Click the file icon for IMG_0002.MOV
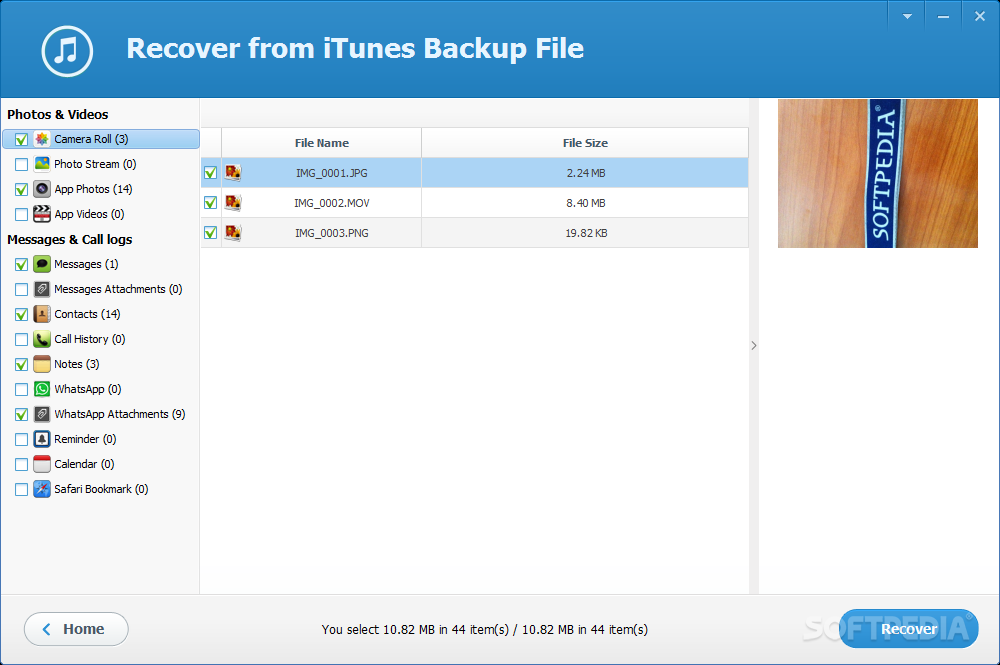This screenshot has width=1000, height=665. (233, 203)
